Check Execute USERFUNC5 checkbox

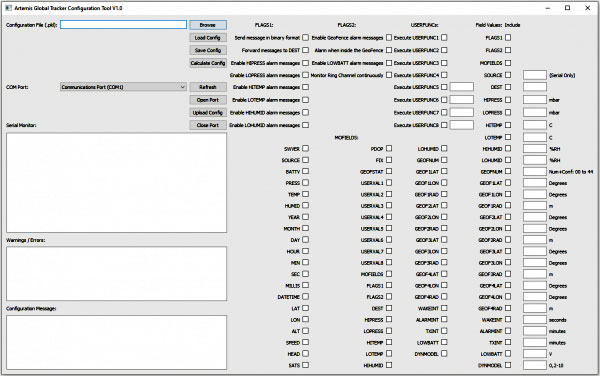[x=444, y=87]
